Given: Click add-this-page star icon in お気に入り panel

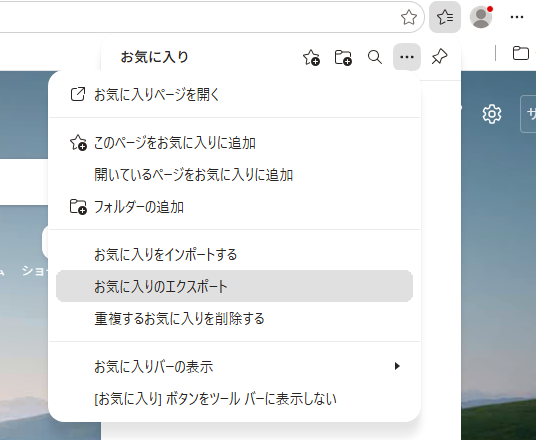Looking at the screenshot, I should tap(311, 57).
